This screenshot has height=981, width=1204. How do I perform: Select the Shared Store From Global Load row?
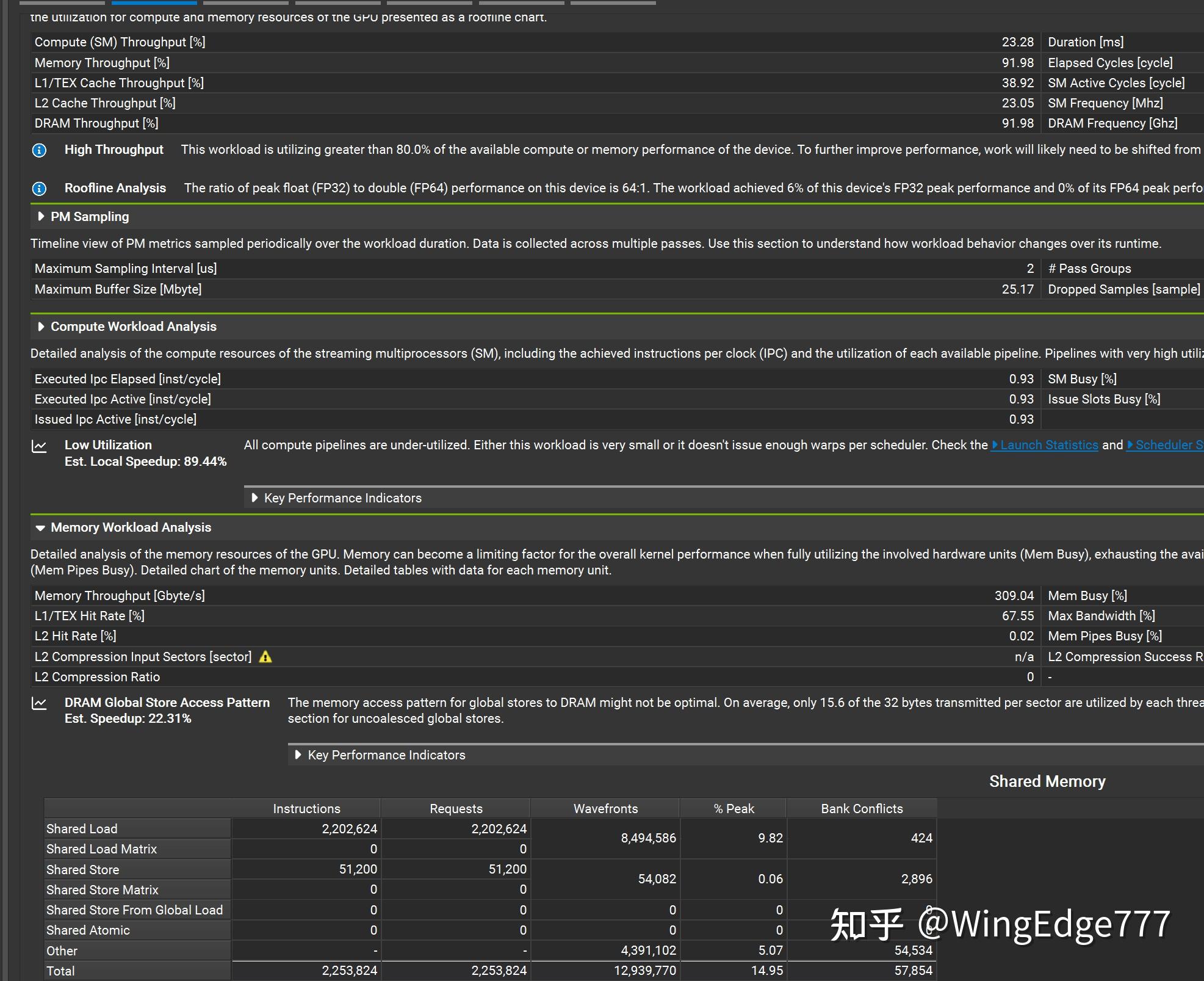point(137,910)
